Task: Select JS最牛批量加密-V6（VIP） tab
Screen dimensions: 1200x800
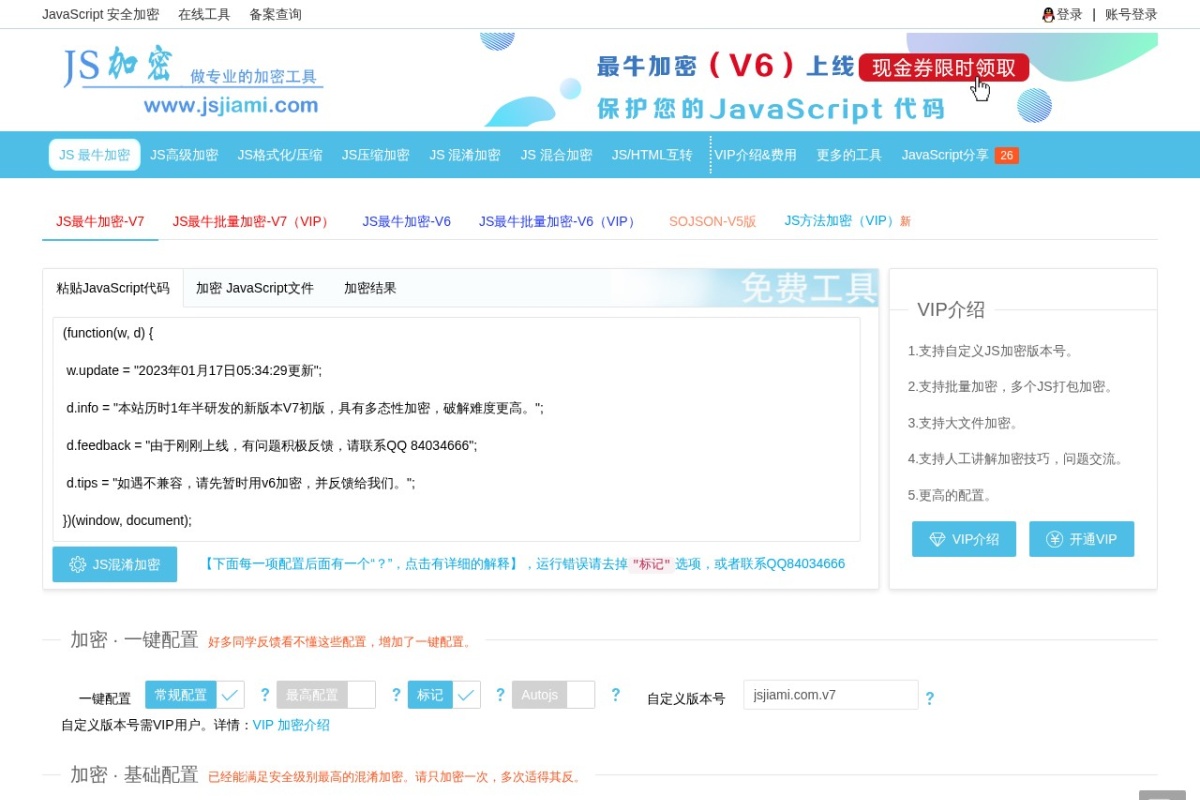Action: tap(560, 221)
